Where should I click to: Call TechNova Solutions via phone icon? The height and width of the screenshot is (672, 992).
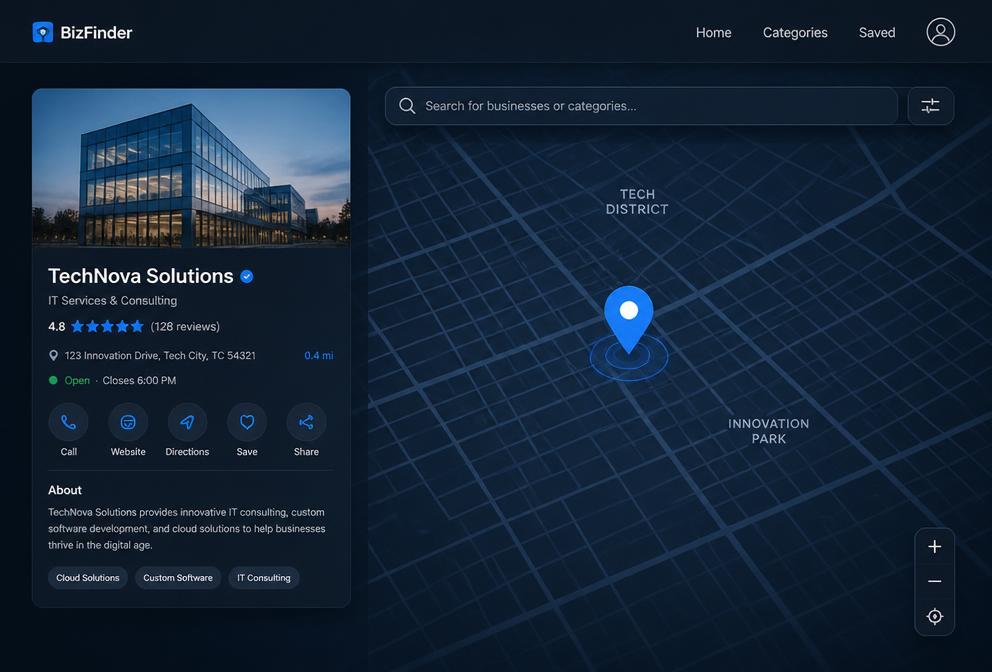click(x=68, y=422)
